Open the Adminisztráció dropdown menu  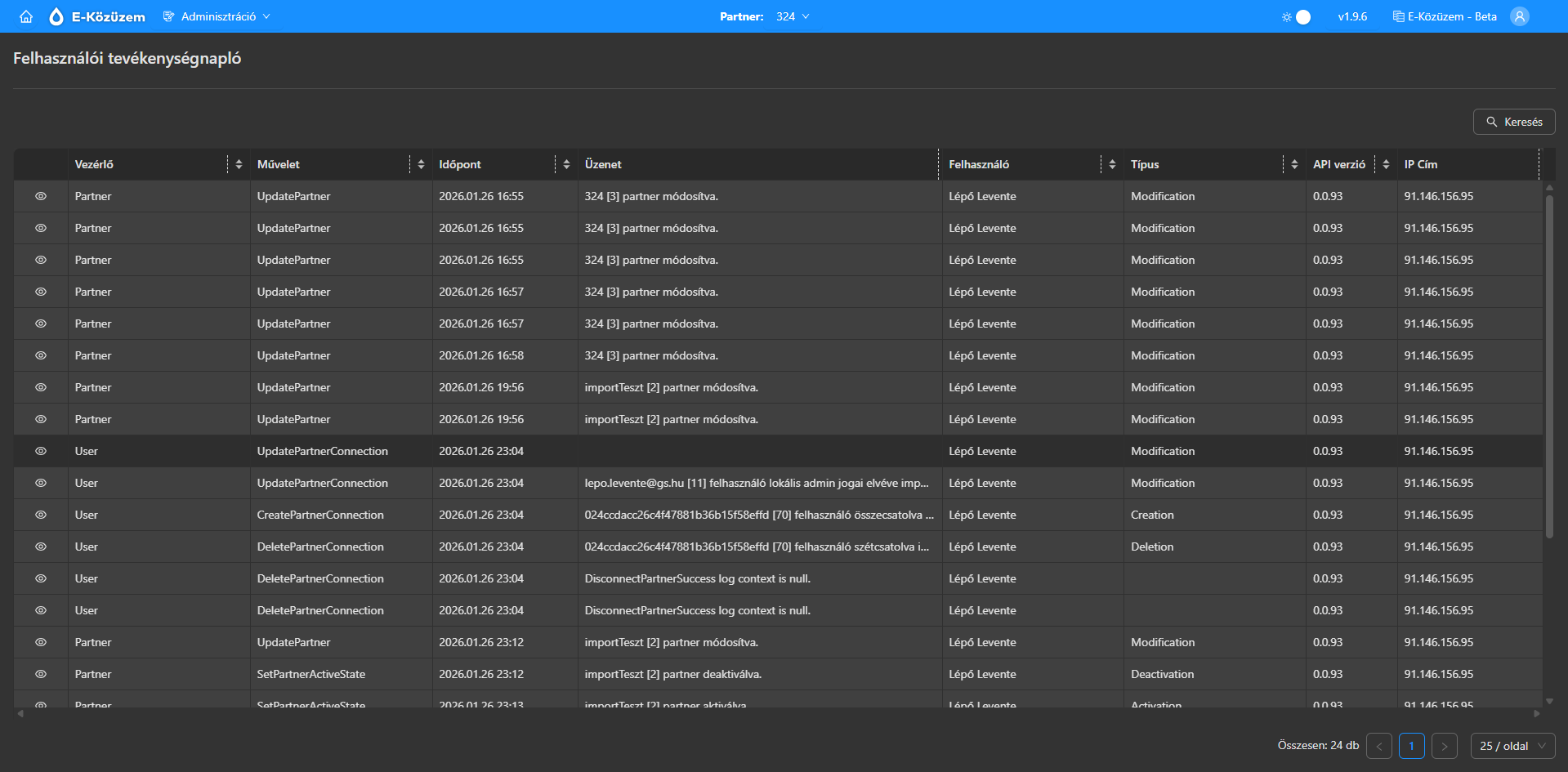[x=217, y=16]
